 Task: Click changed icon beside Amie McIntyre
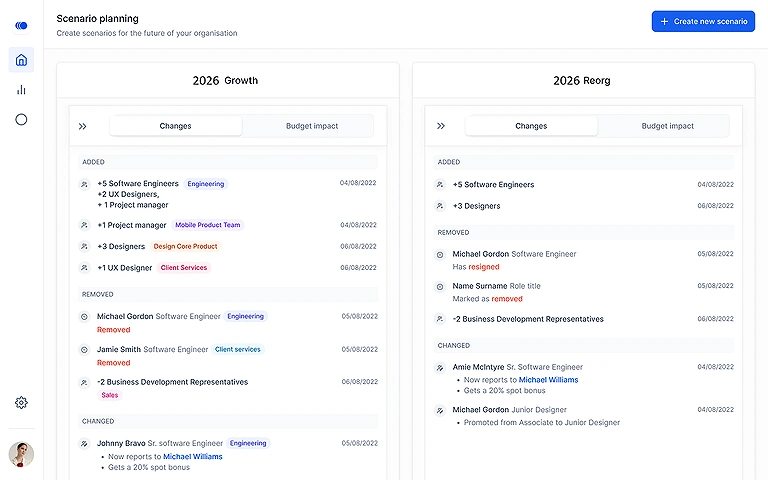[440, 367]
